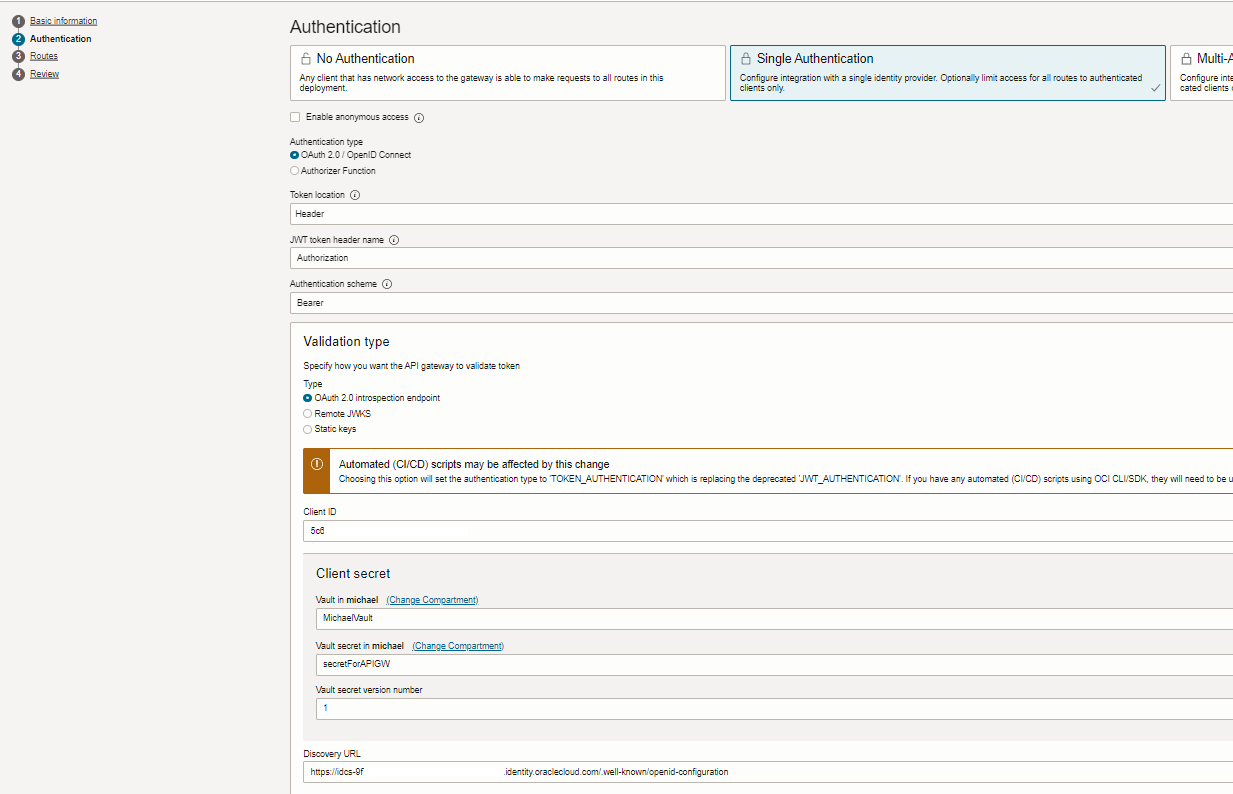Click the info icon beside JWT token header name
The image size is (1233, 794).
pos(394,239)
